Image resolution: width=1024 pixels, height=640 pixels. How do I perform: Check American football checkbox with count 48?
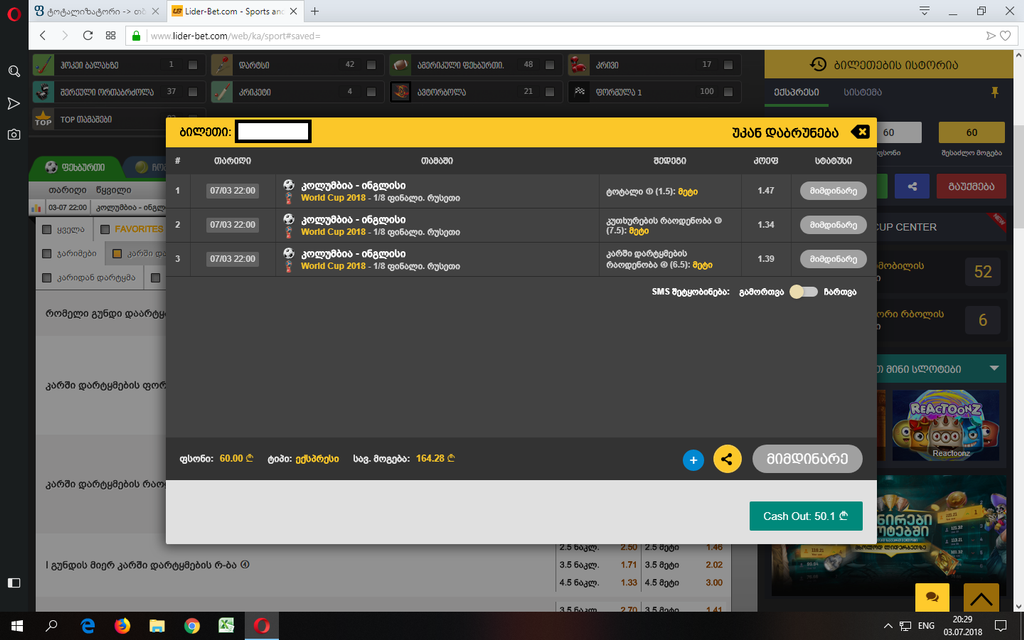[x=549, y=65]
